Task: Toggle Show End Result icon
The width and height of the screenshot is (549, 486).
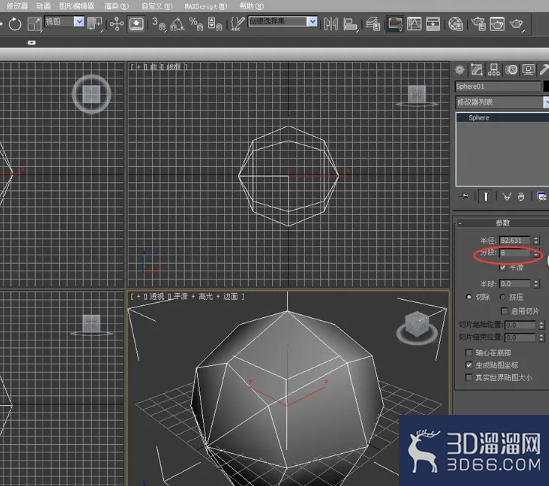Action: click(486, 196)
